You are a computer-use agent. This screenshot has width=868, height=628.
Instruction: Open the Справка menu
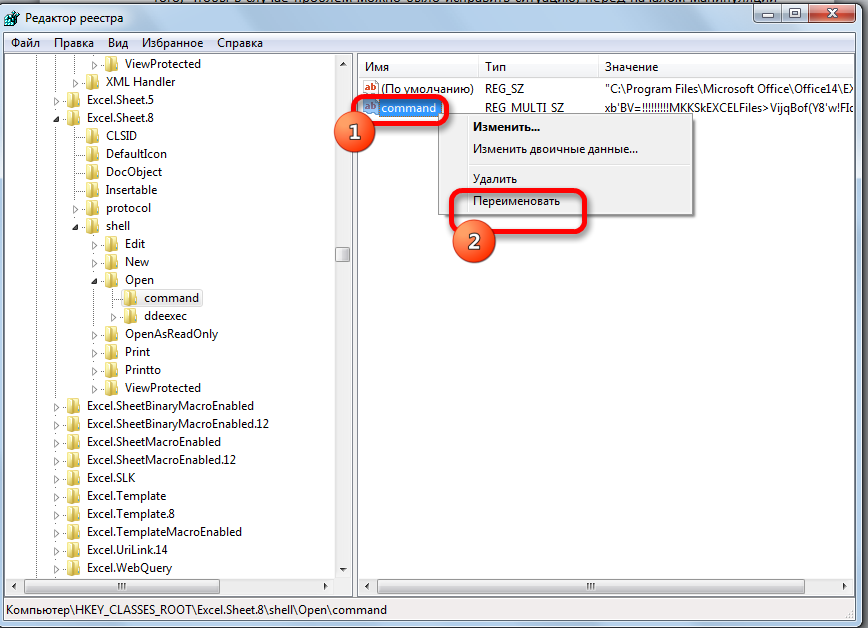(240, 43)
